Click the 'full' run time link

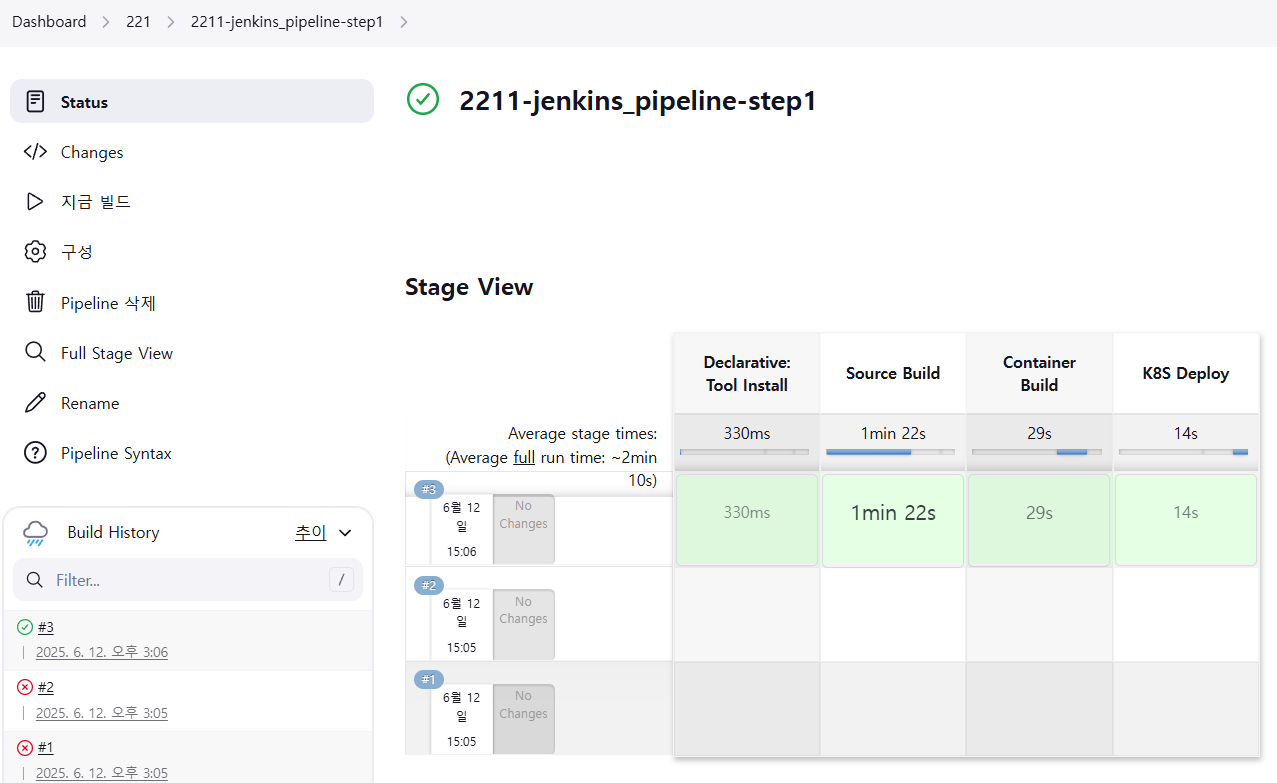point(524,457)
